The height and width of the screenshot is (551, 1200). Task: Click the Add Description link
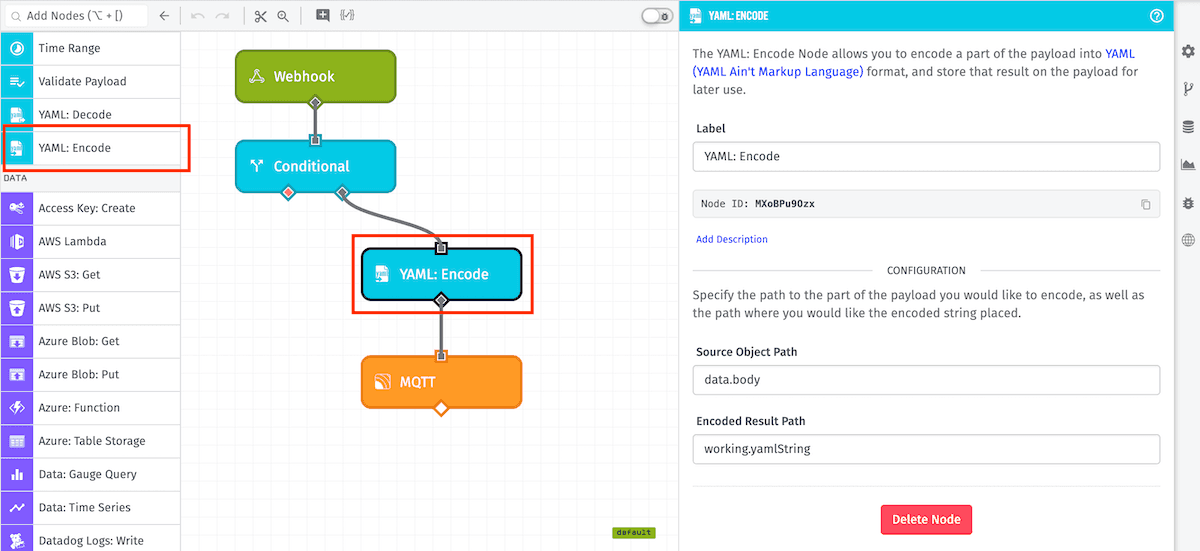[732, 239]
